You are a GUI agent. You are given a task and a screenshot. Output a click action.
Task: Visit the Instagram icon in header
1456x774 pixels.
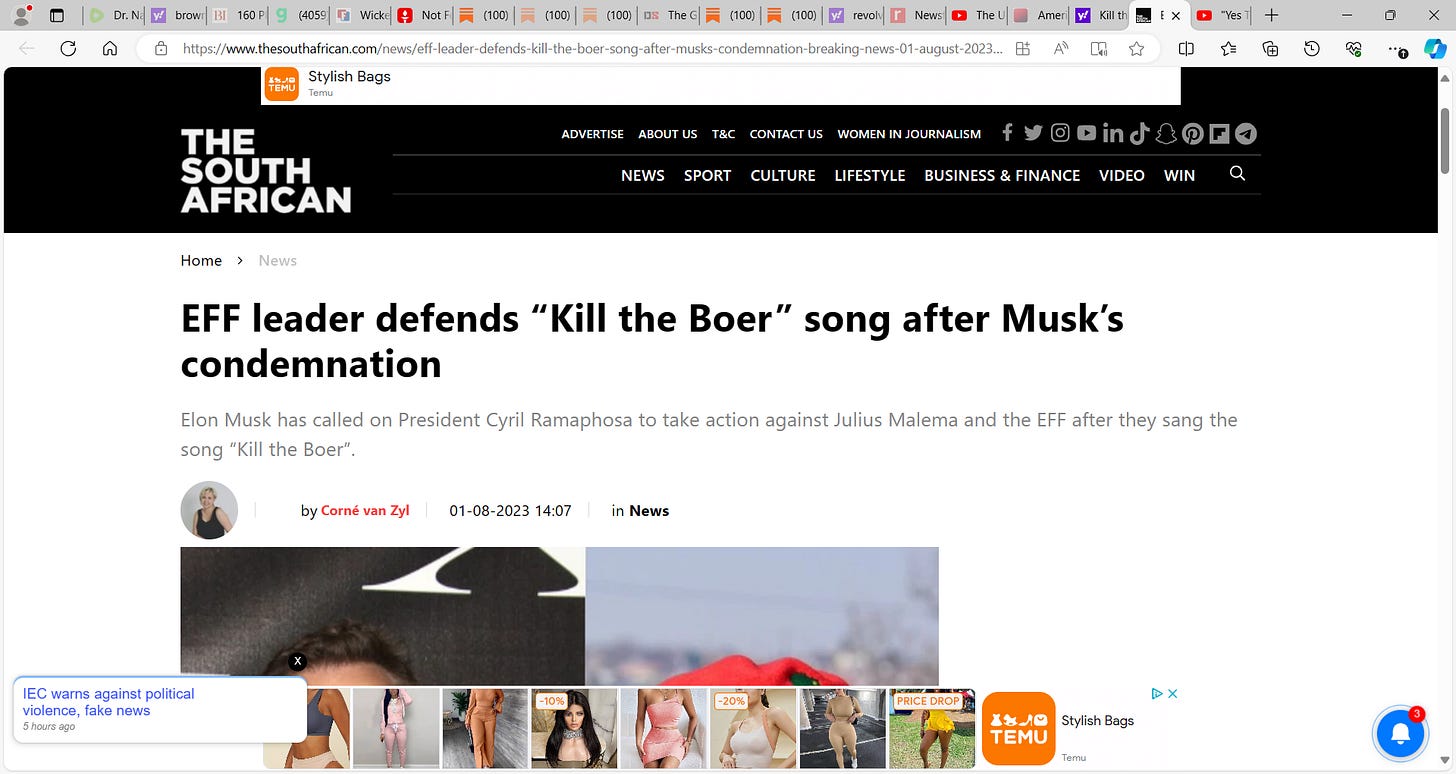[1060, 133]
